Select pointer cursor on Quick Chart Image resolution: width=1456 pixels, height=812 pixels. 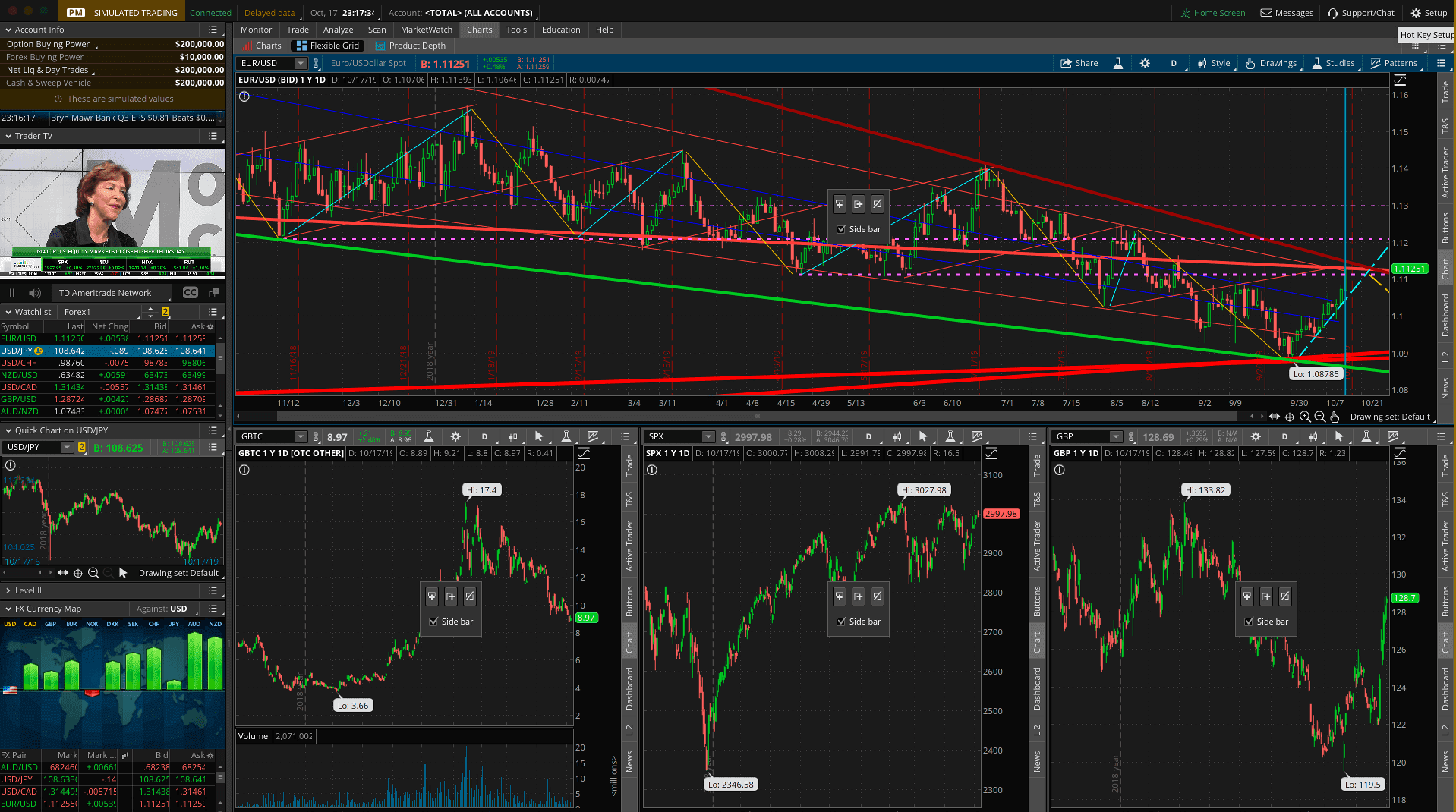point(123,573)
